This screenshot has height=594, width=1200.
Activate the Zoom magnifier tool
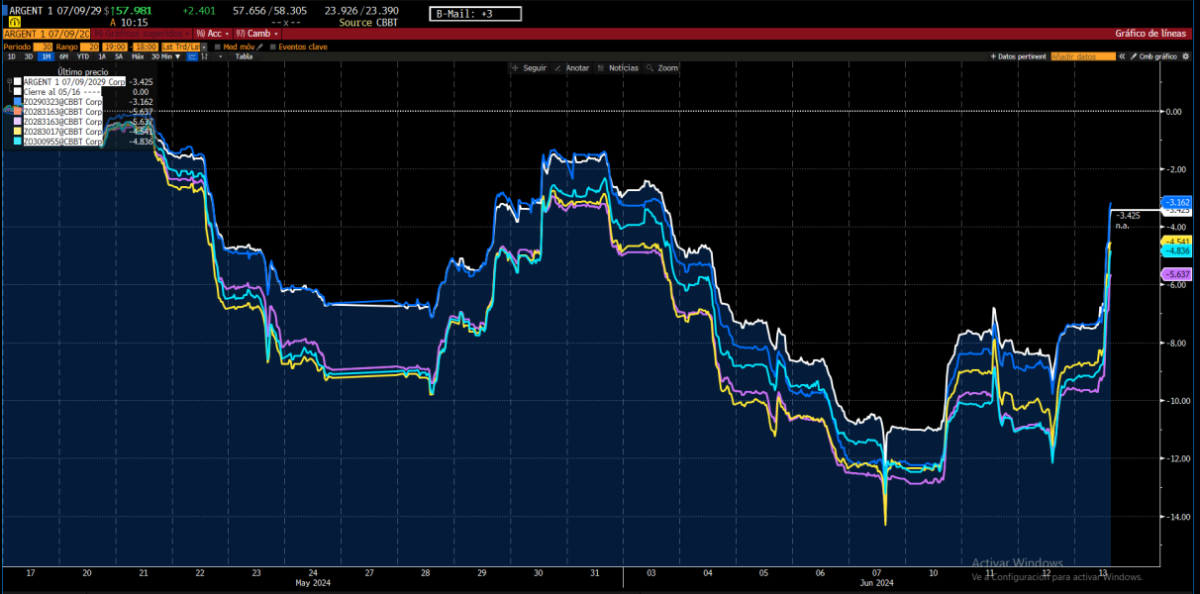click(662, 68)
